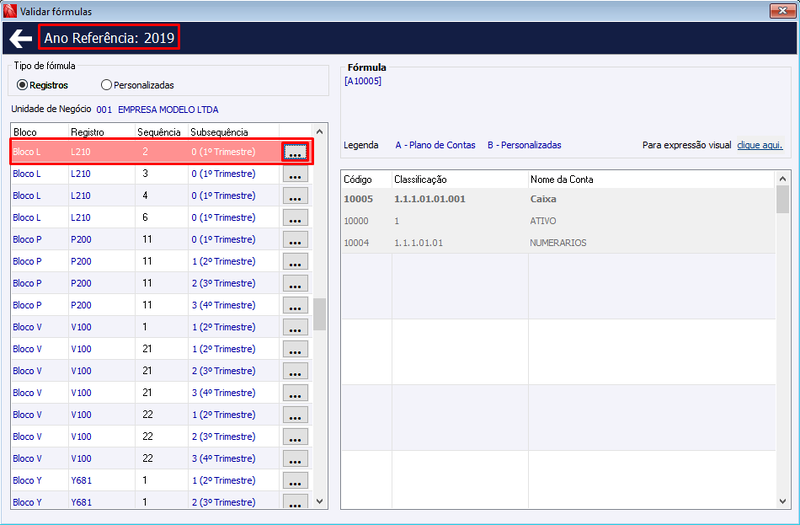800x525 pixels.
Task: Click the formula text [A10005]
Action: tap(363, 81)
